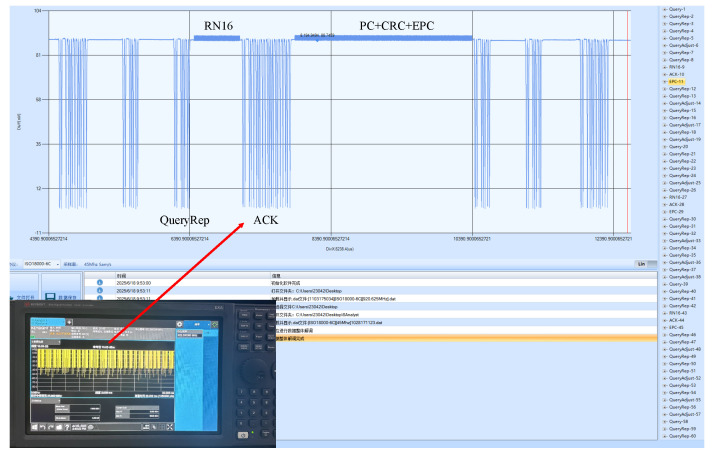Select QueryAdjust-36 in the command list
The height and width of the screenshot is (456, 714).
685,262
